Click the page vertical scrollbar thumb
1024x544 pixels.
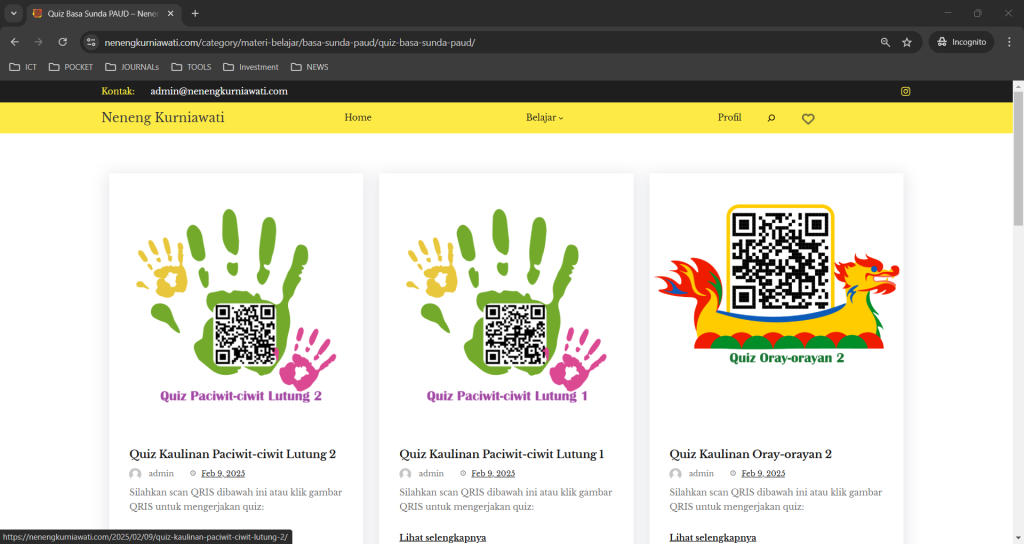pyautogui.click(x=1018, y=159)
